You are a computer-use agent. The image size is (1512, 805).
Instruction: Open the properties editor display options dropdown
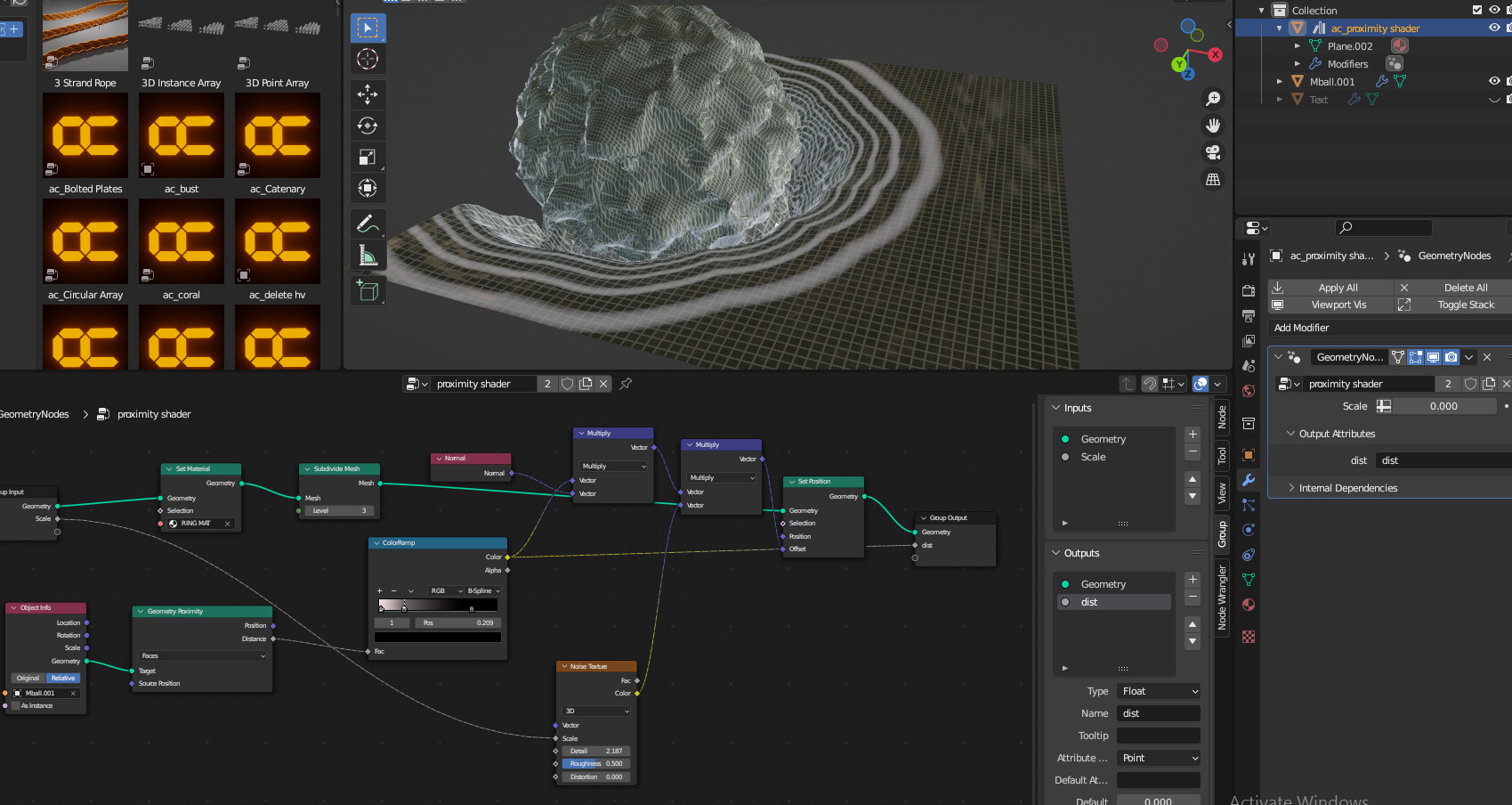1257,228
